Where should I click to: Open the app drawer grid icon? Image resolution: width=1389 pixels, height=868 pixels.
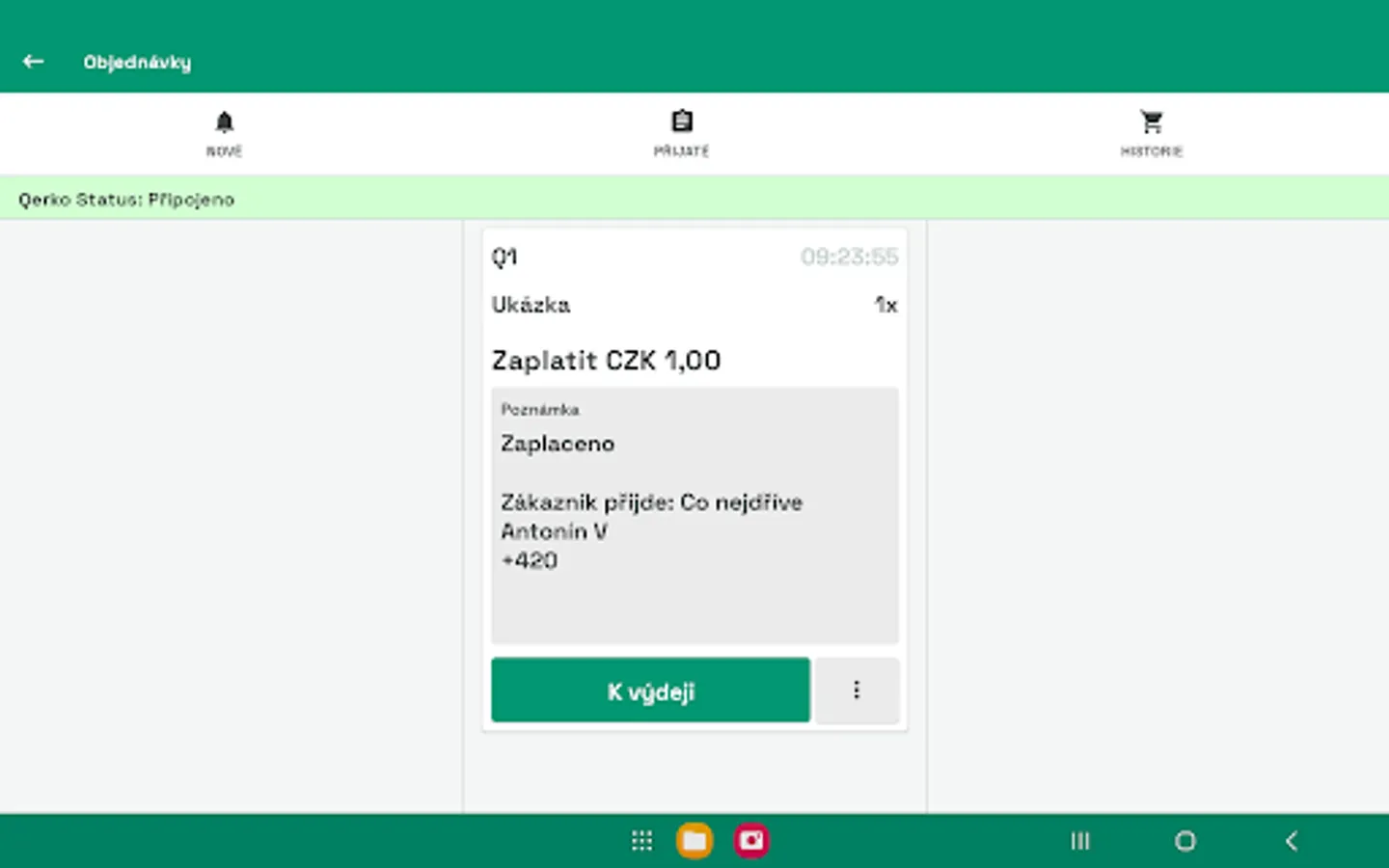click(x=641, y=841)
